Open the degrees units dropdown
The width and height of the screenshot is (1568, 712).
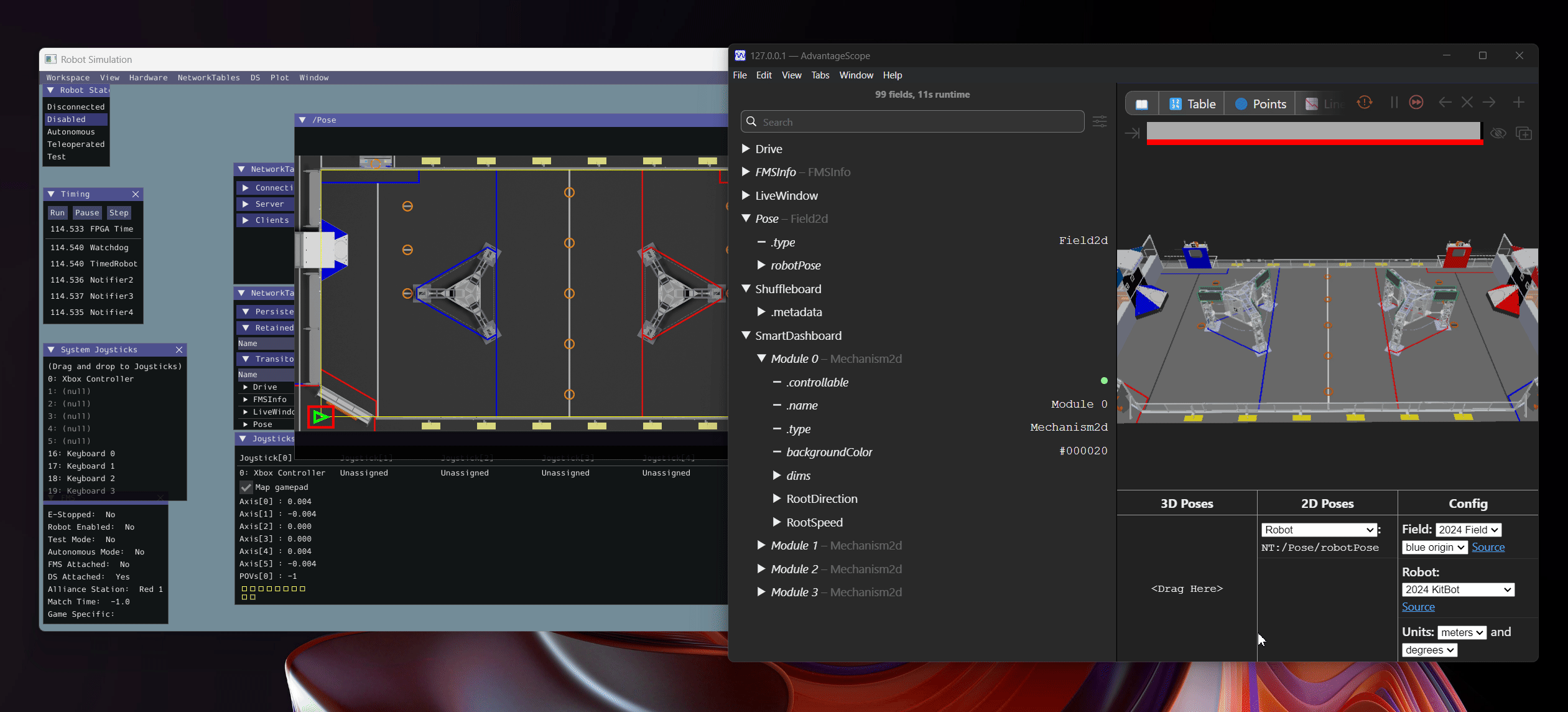click(x=1429, y=650)
